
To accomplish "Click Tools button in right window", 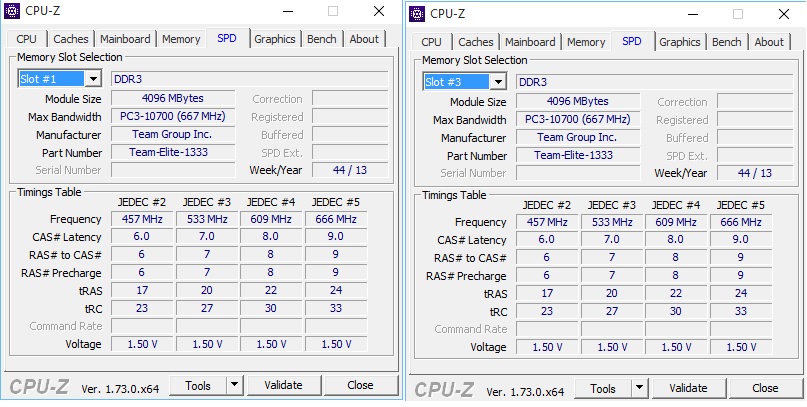I will point(603,388).
